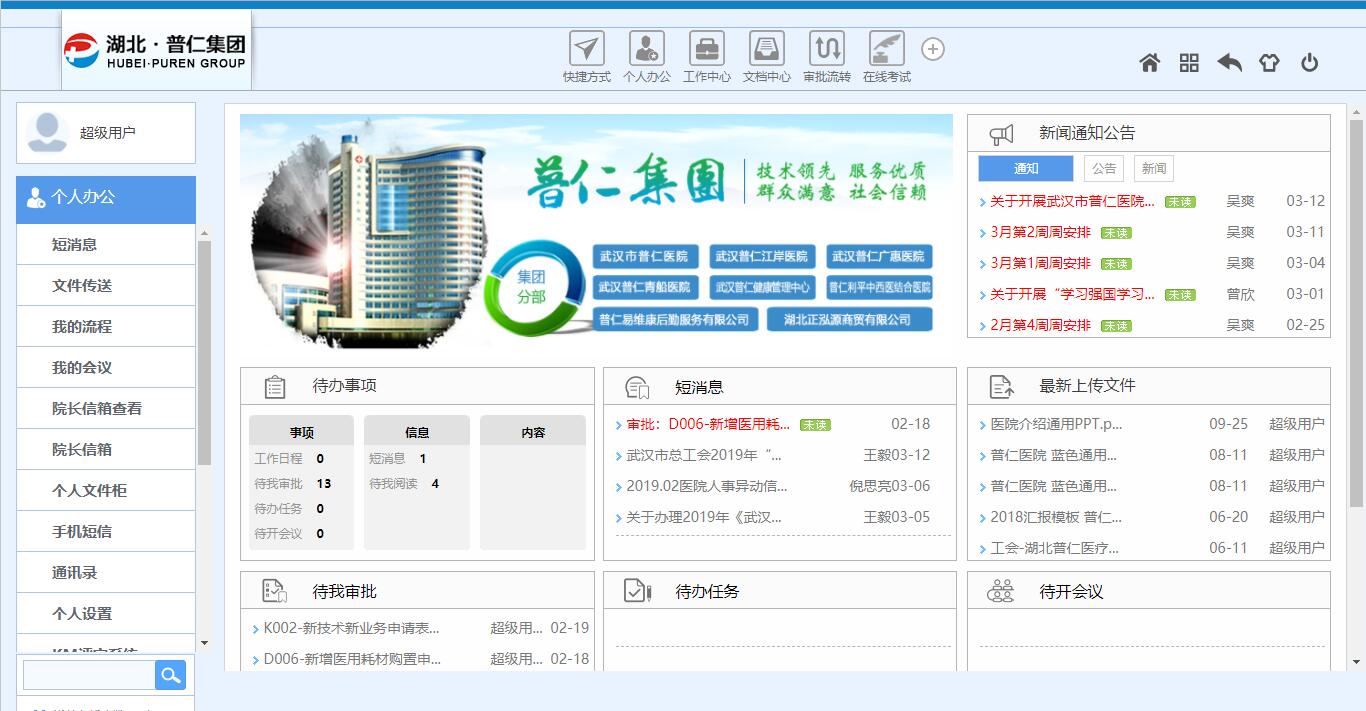Click the back arrow icon in header
1366x711 pixels.
tap(1229, 62)
